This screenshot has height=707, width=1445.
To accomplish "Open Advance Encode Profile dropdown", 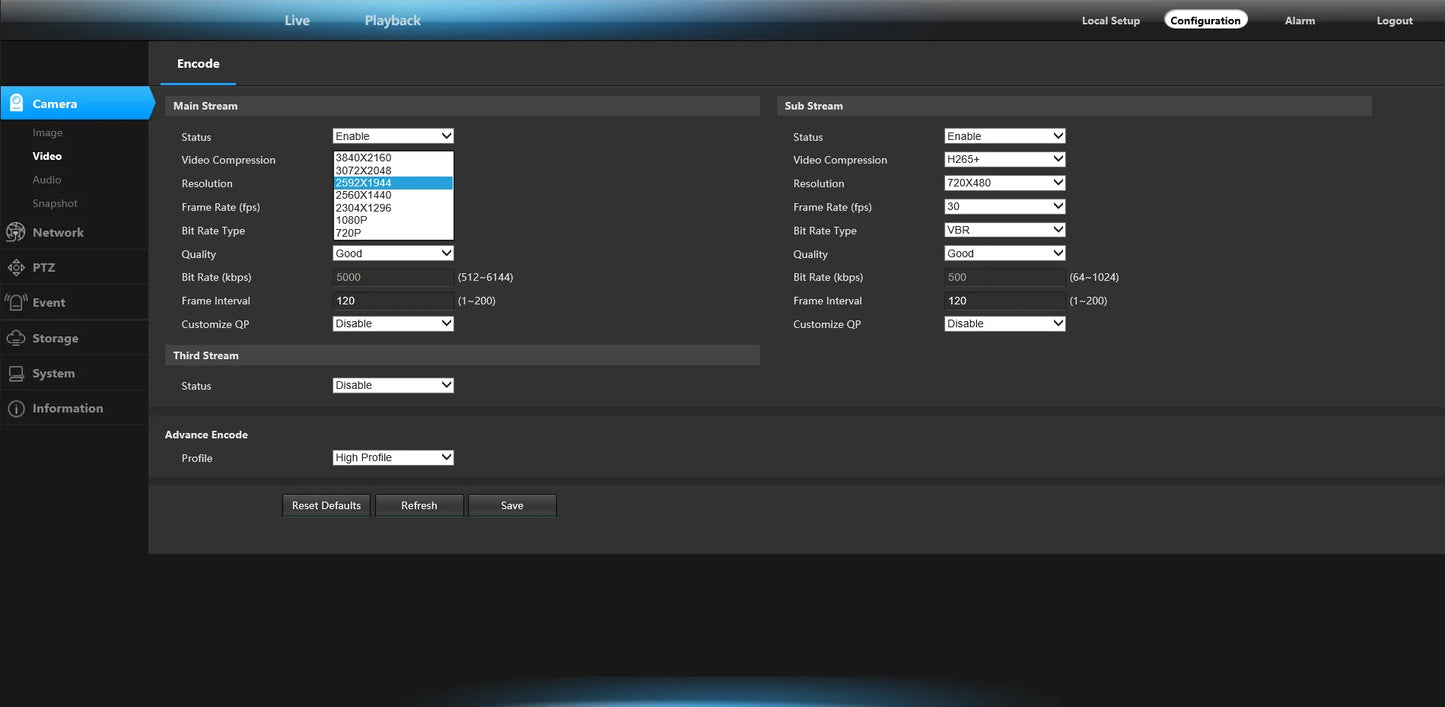I will (393, 457).
